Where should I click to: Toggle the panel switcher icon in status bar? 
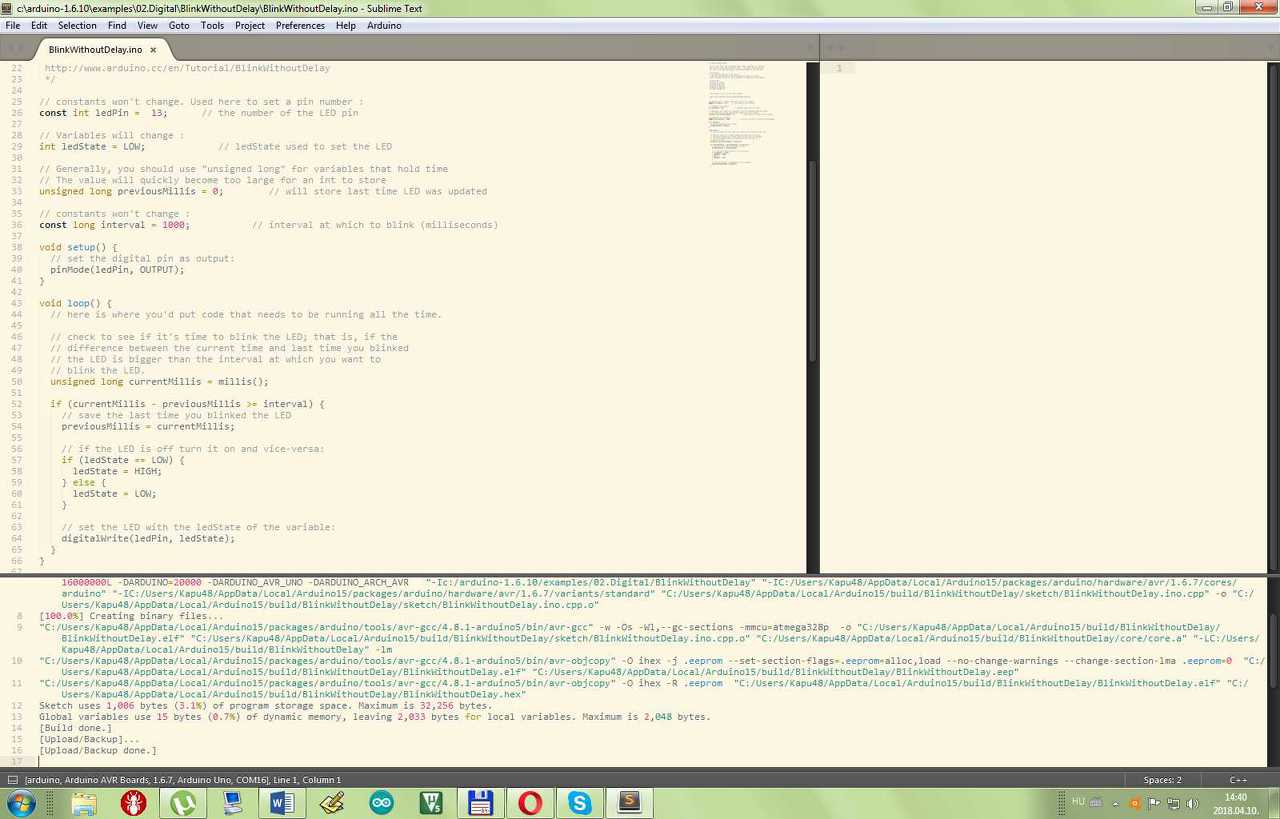12,780
